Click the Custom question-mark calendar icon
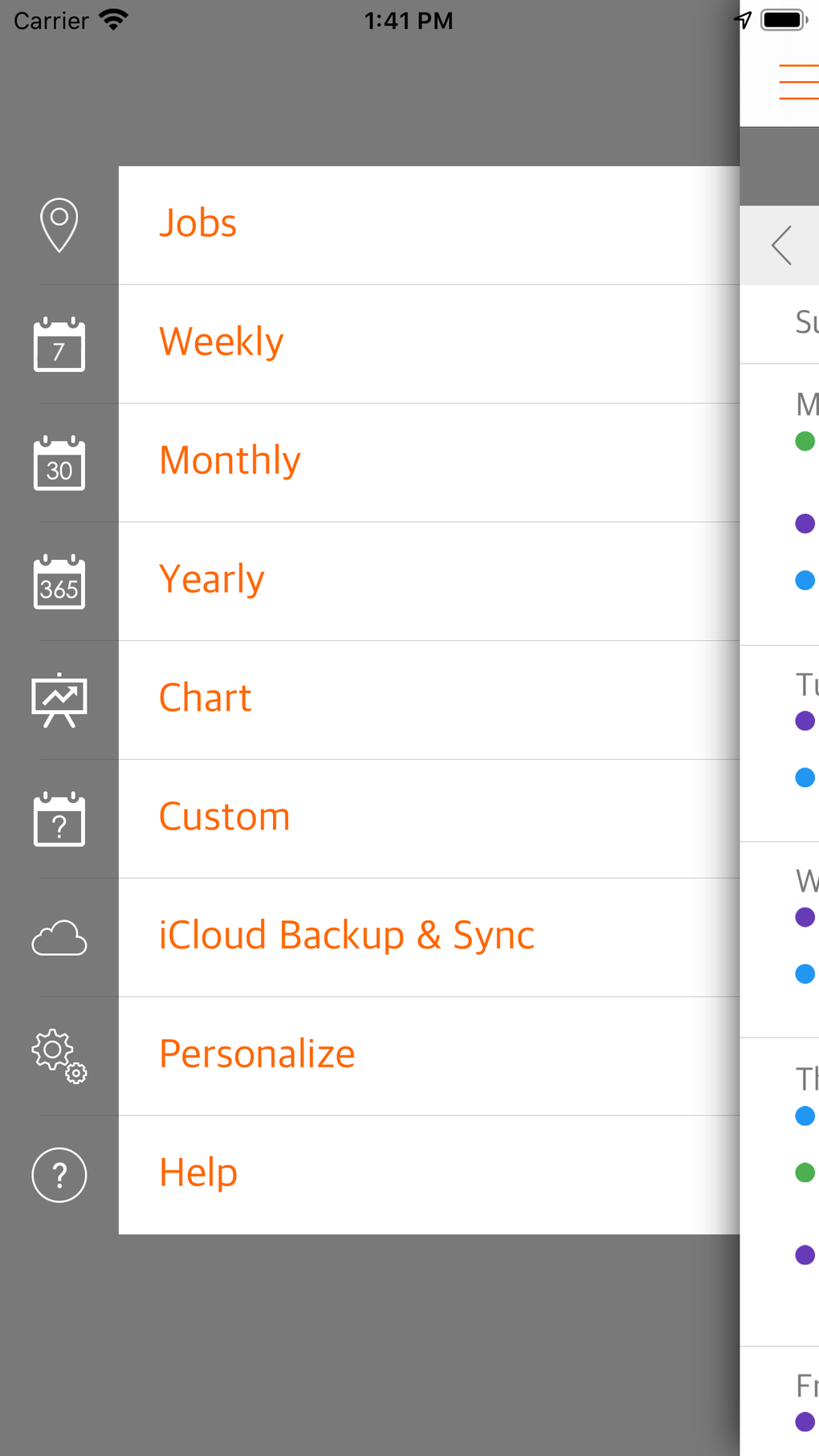 pyautogui.click(x=59, y=819)
